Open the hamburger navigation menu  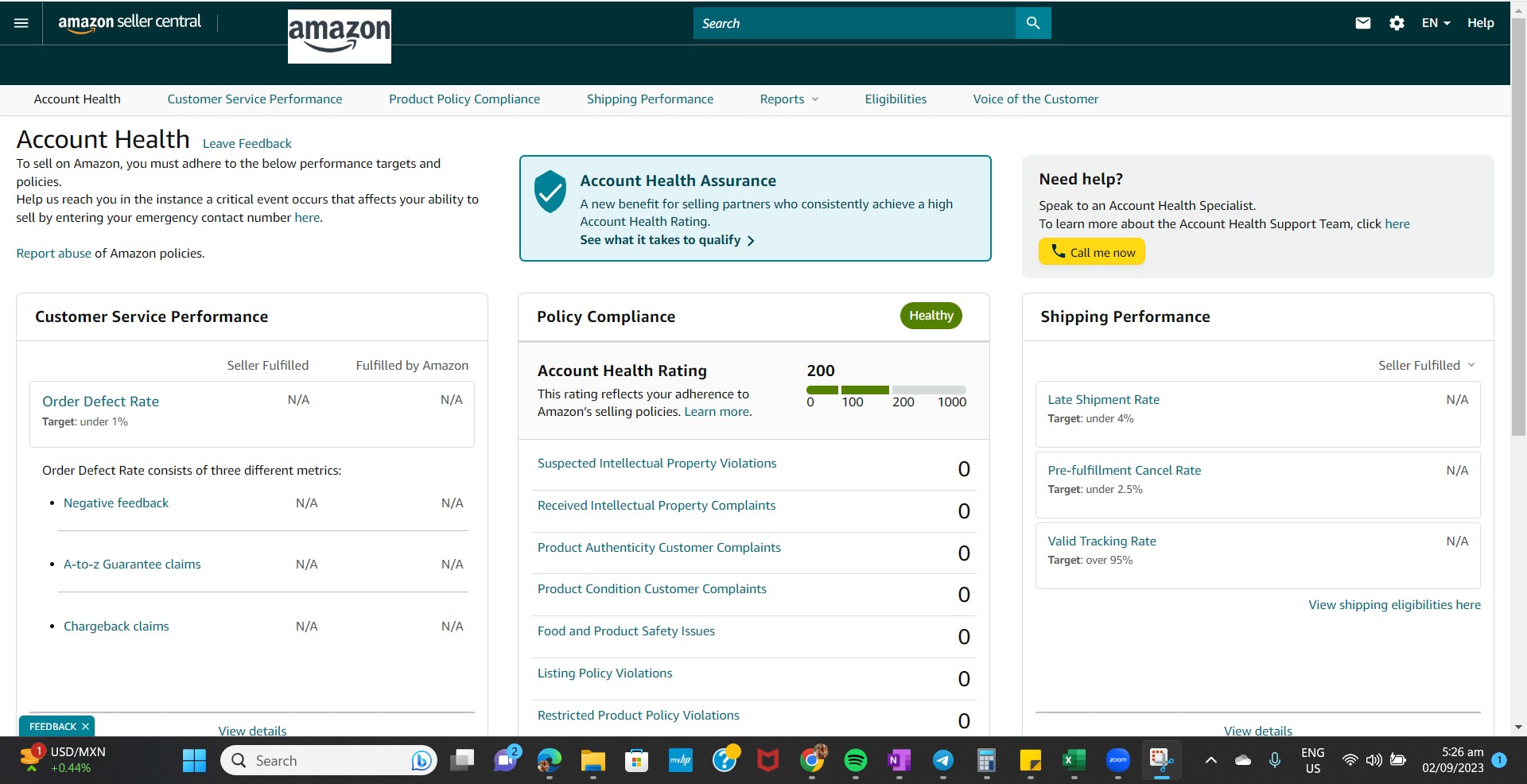(21, 23)
